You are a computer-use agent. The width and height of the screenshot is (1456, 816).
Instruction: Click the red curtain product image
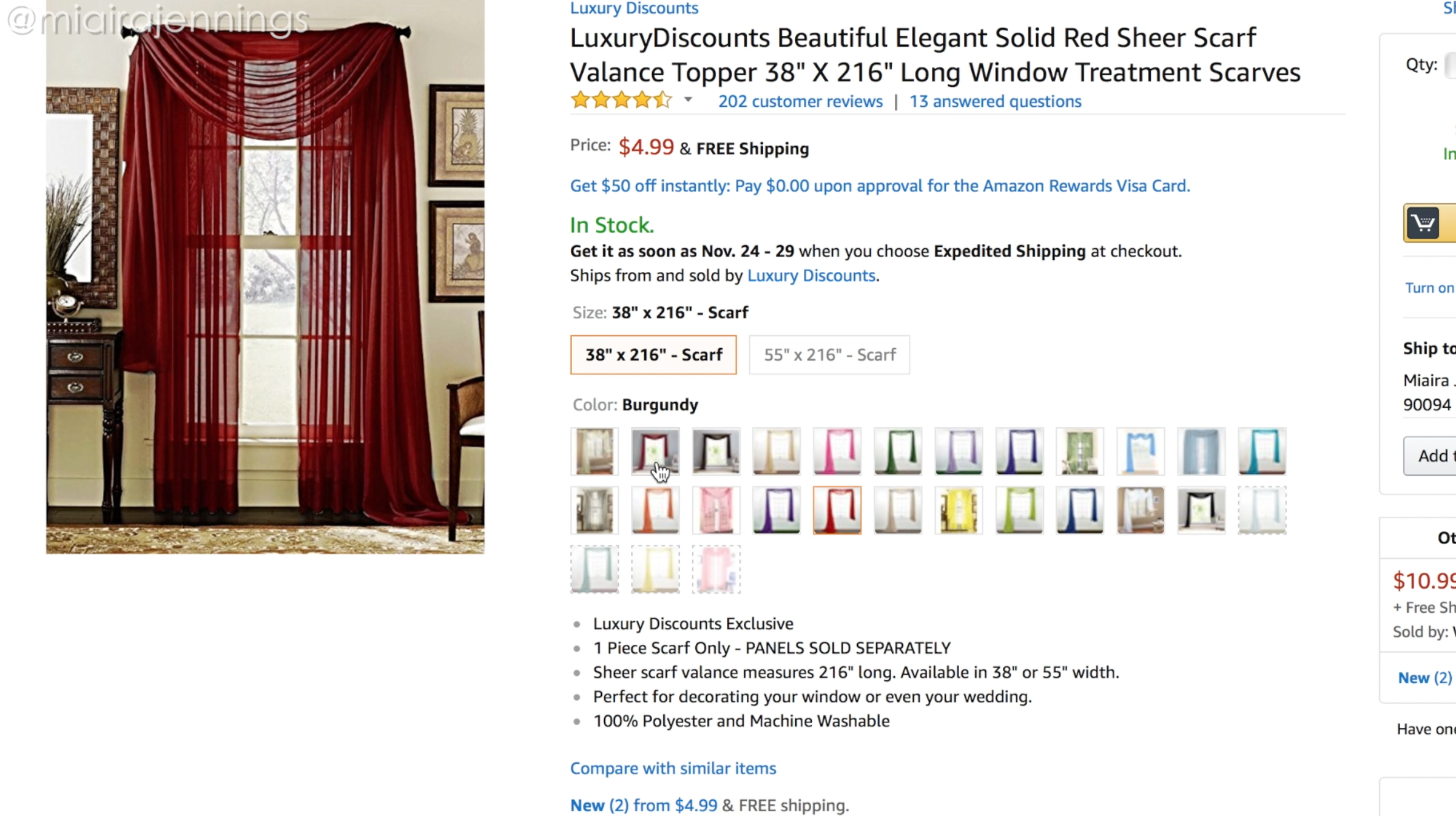pos(265,277)
